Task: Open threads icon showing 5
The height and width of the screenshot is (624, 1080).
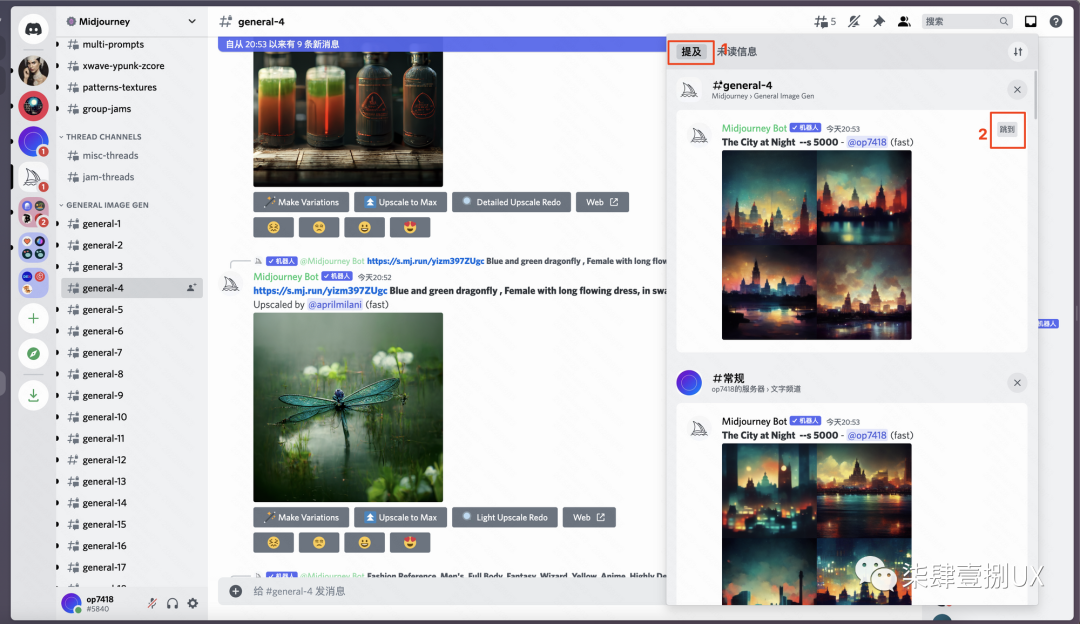Action: tap(824, 21)
